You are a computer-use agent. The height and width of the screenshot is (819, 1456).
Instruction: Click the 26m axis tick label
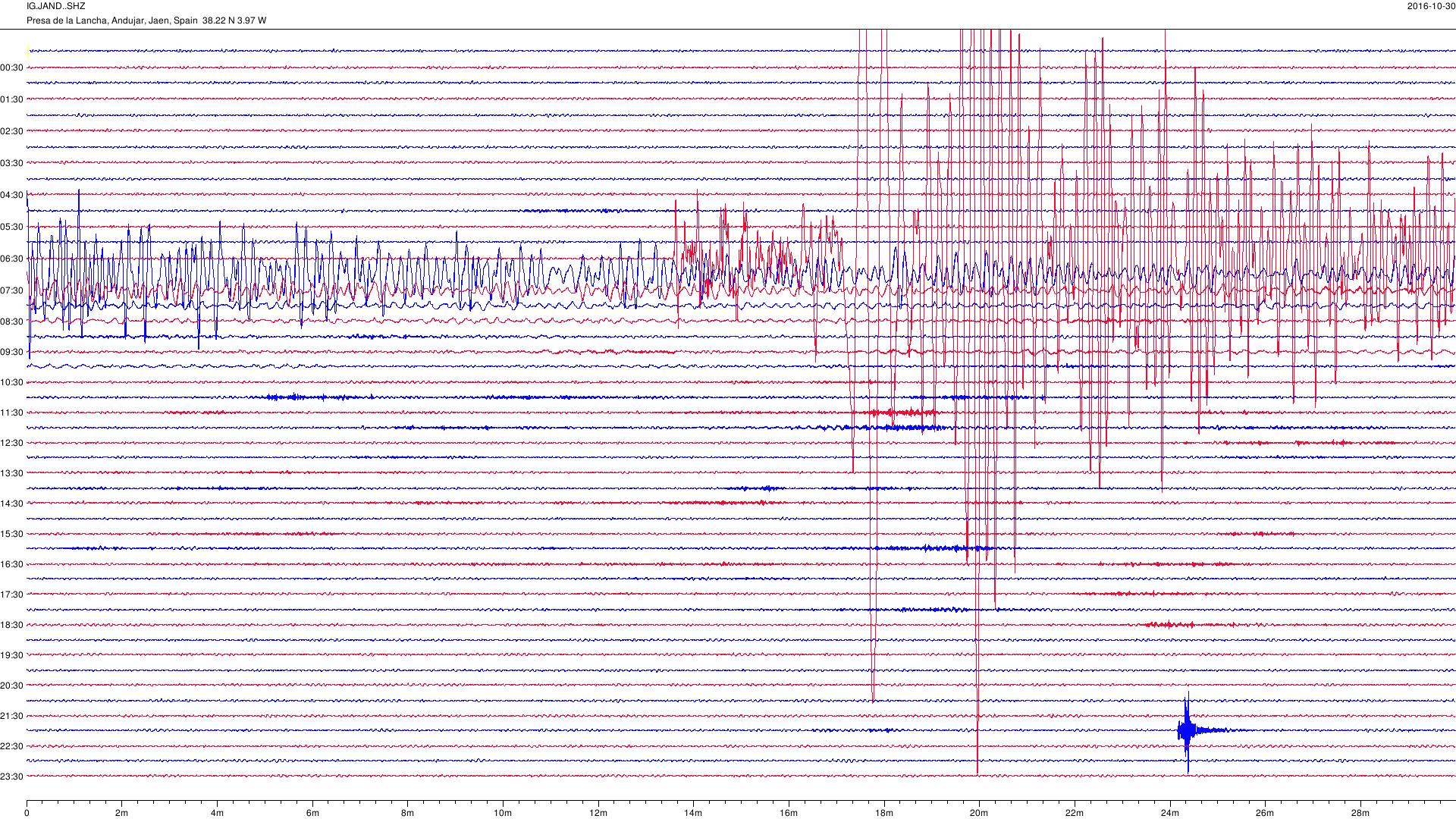pos(1265,814)
